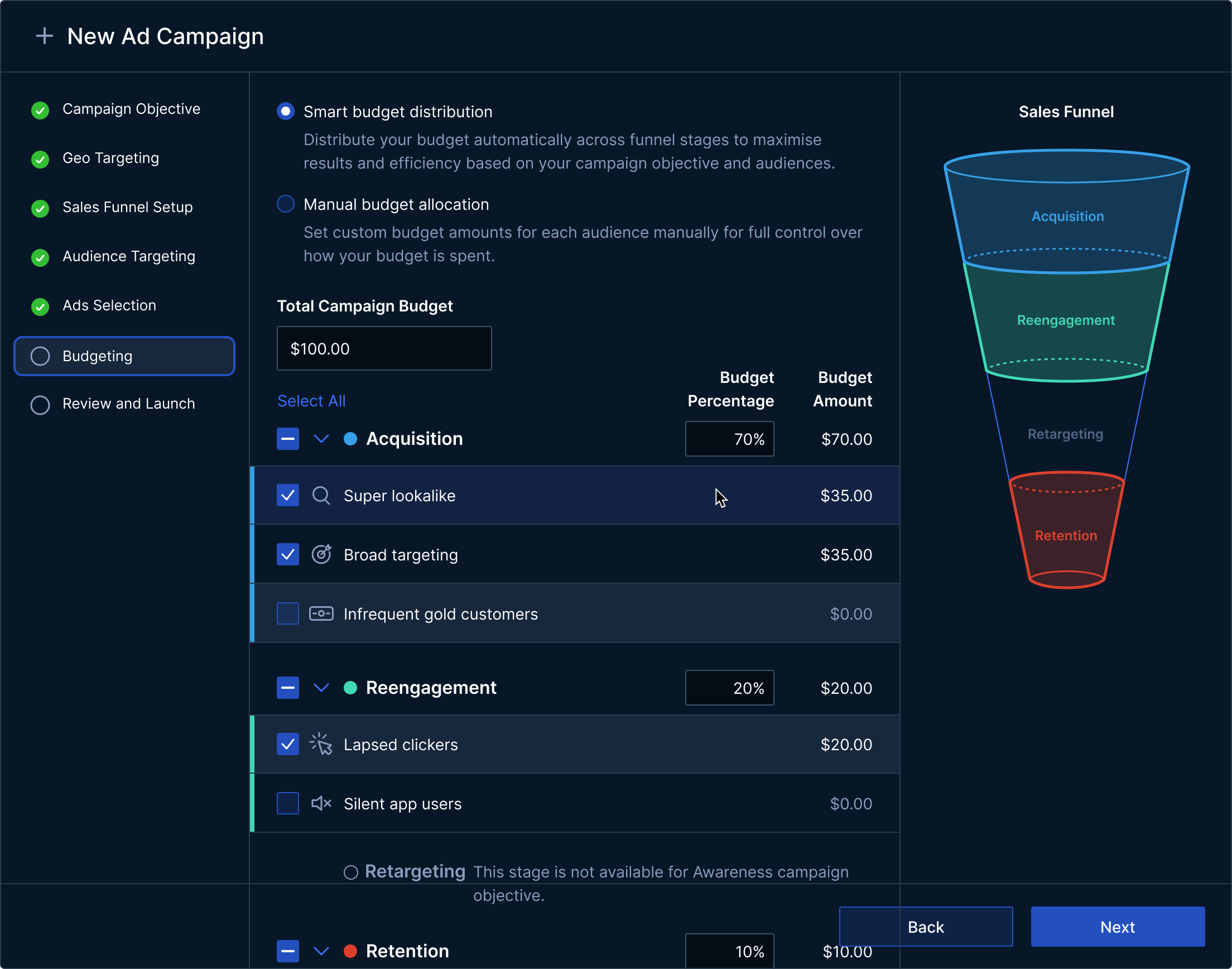Click the cursor-click icon beside Lapsed clickers
The image size is (1232, 969).
[321, 745]
